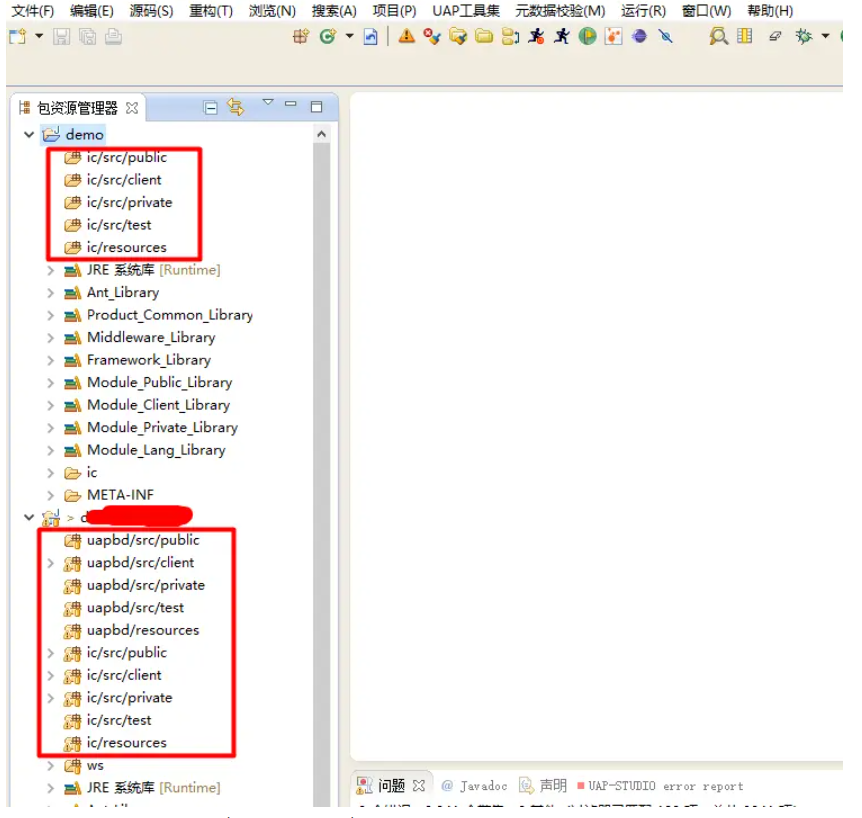The height and width of the screenshot is (818, 862).
Task: Click the yellow warning triangle icon
Action: click(x=407, y=36)
